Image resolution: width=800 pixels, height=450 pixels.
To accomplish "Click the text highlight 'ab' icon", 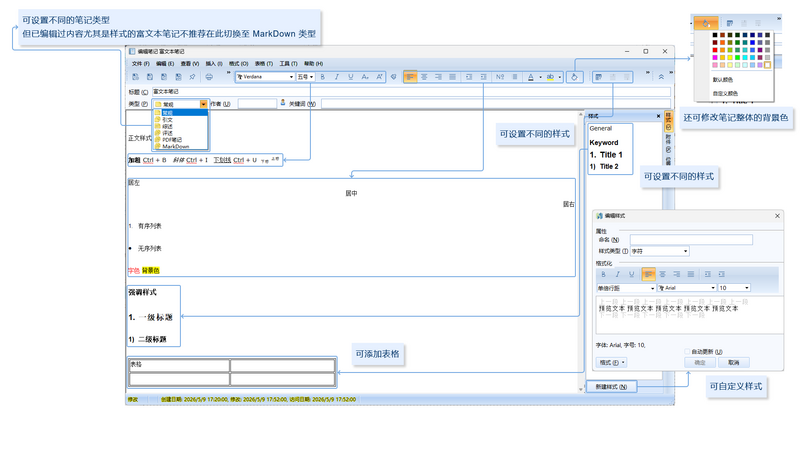I will tap(550, 77).
